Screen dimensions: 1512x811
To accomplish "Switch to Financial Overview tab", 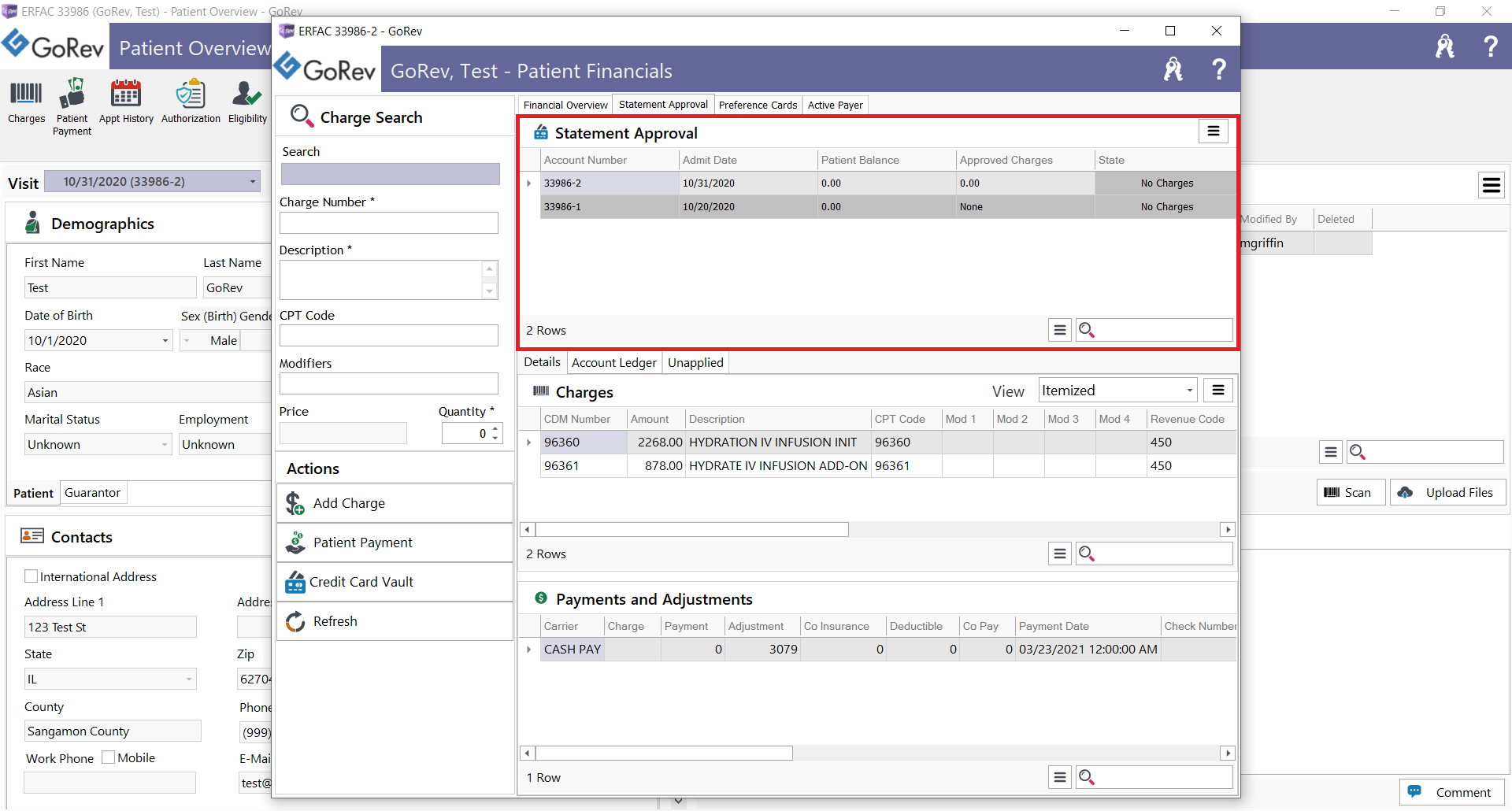I will pyautogui.click(x=565, y=105).
